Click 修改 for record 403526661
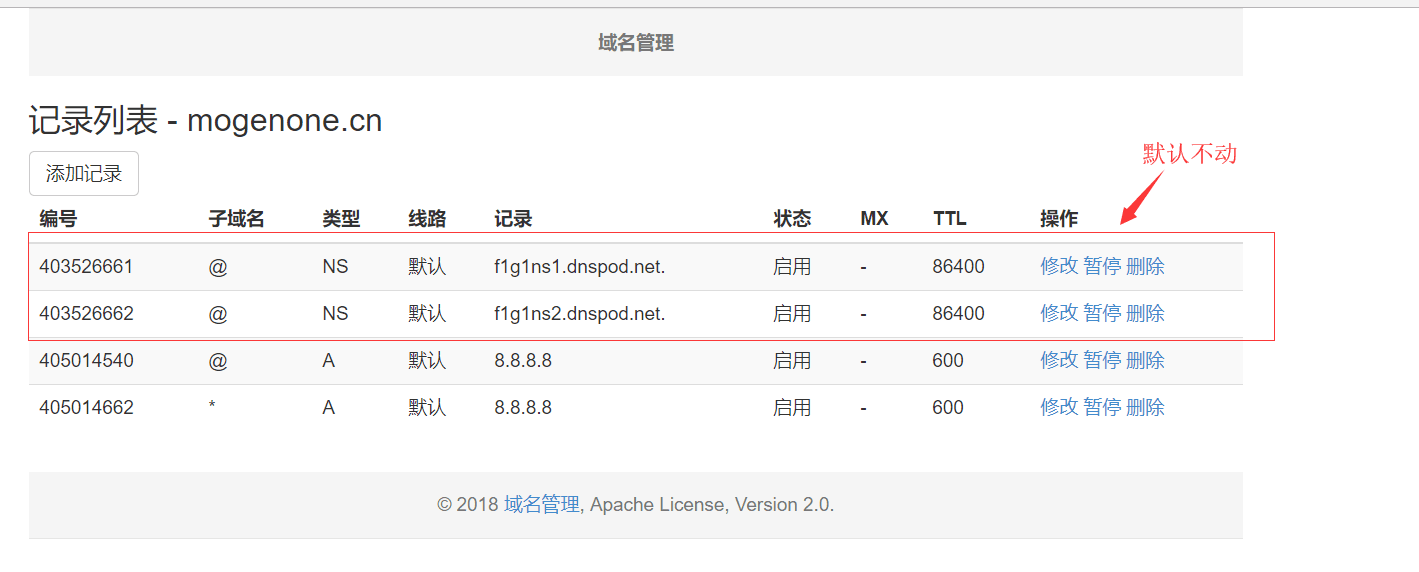The height and width of the screenshot is (572, 1419). click(x=1059, y=266)
